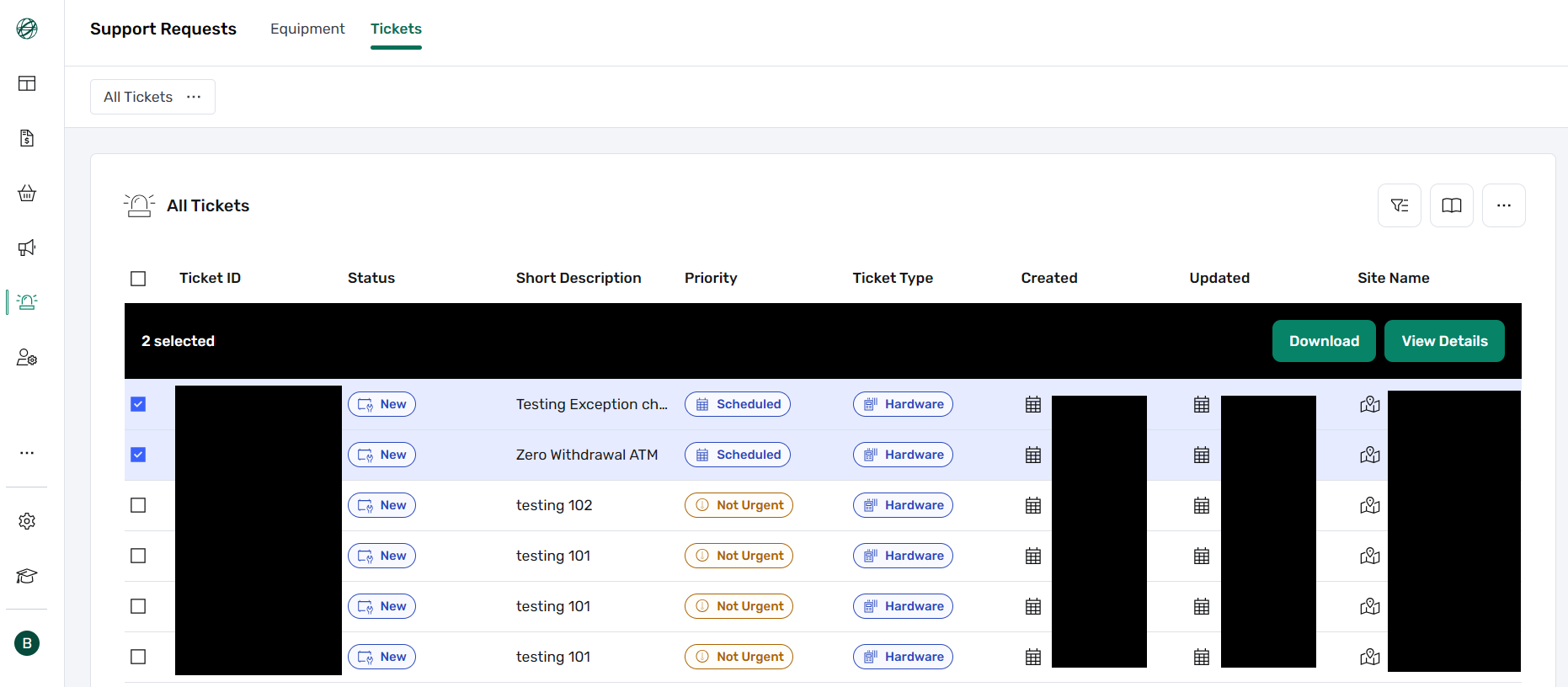Click Created calendar icon in Zero Withdrawal ATM row
The width and height of the screenshot is (1568, 687).
1033,455
